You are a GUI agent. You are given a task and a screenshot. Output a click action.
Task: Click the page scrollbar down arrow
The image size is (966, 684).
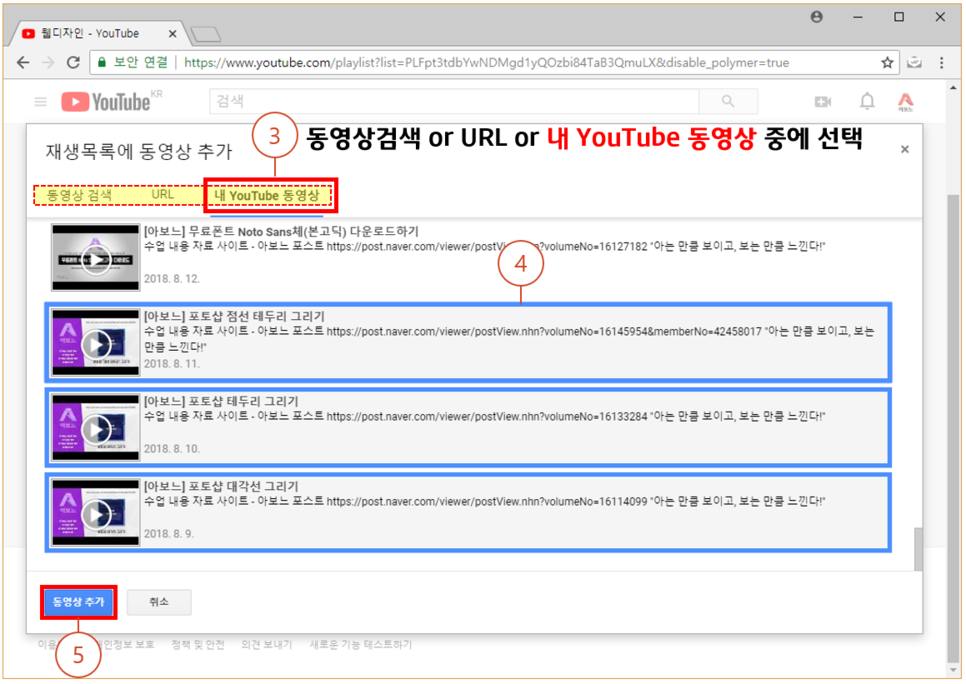tap(954, 671)
